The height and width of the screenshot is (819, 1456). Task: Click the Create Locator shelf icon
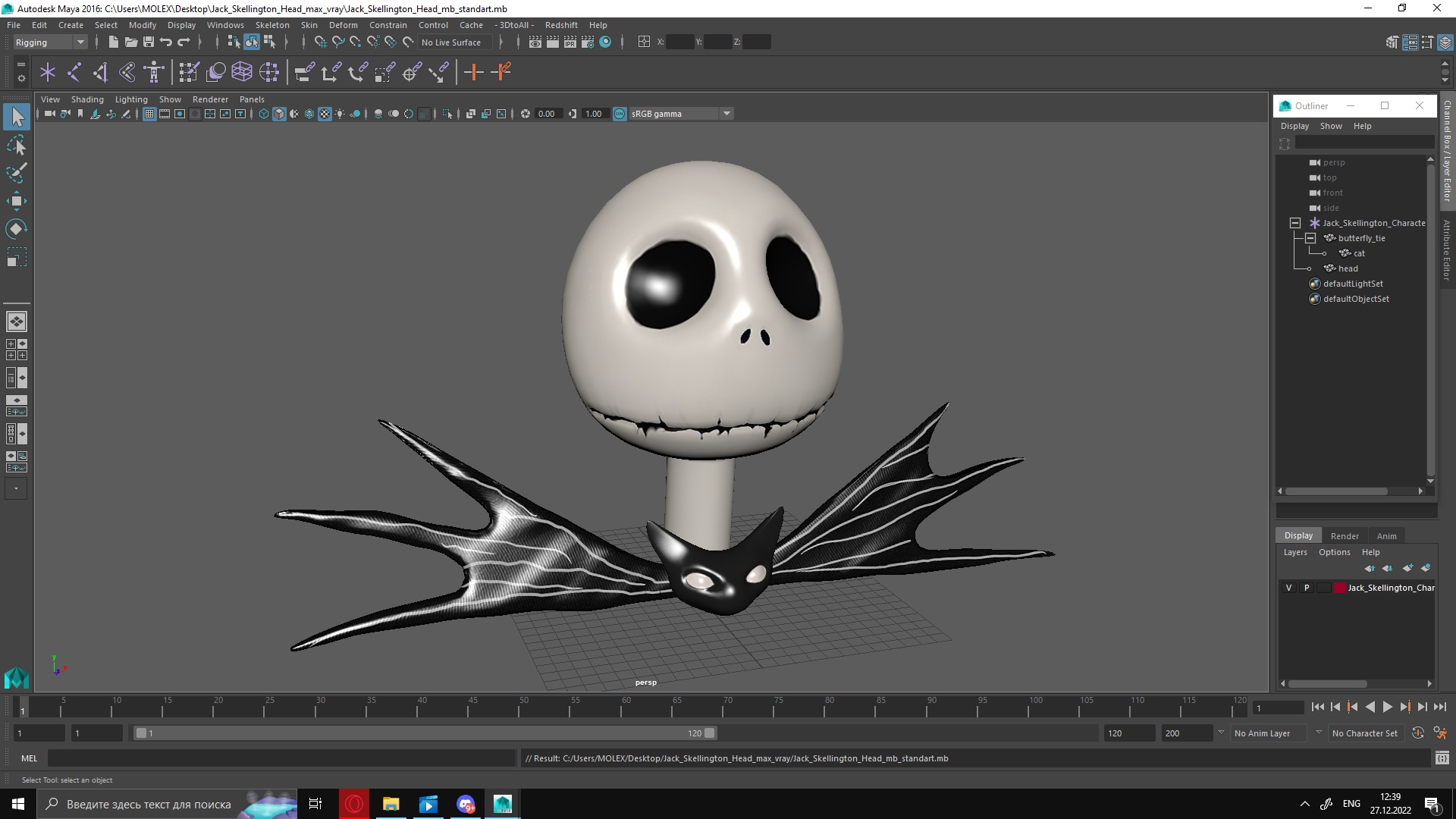[x=48, y=72]
